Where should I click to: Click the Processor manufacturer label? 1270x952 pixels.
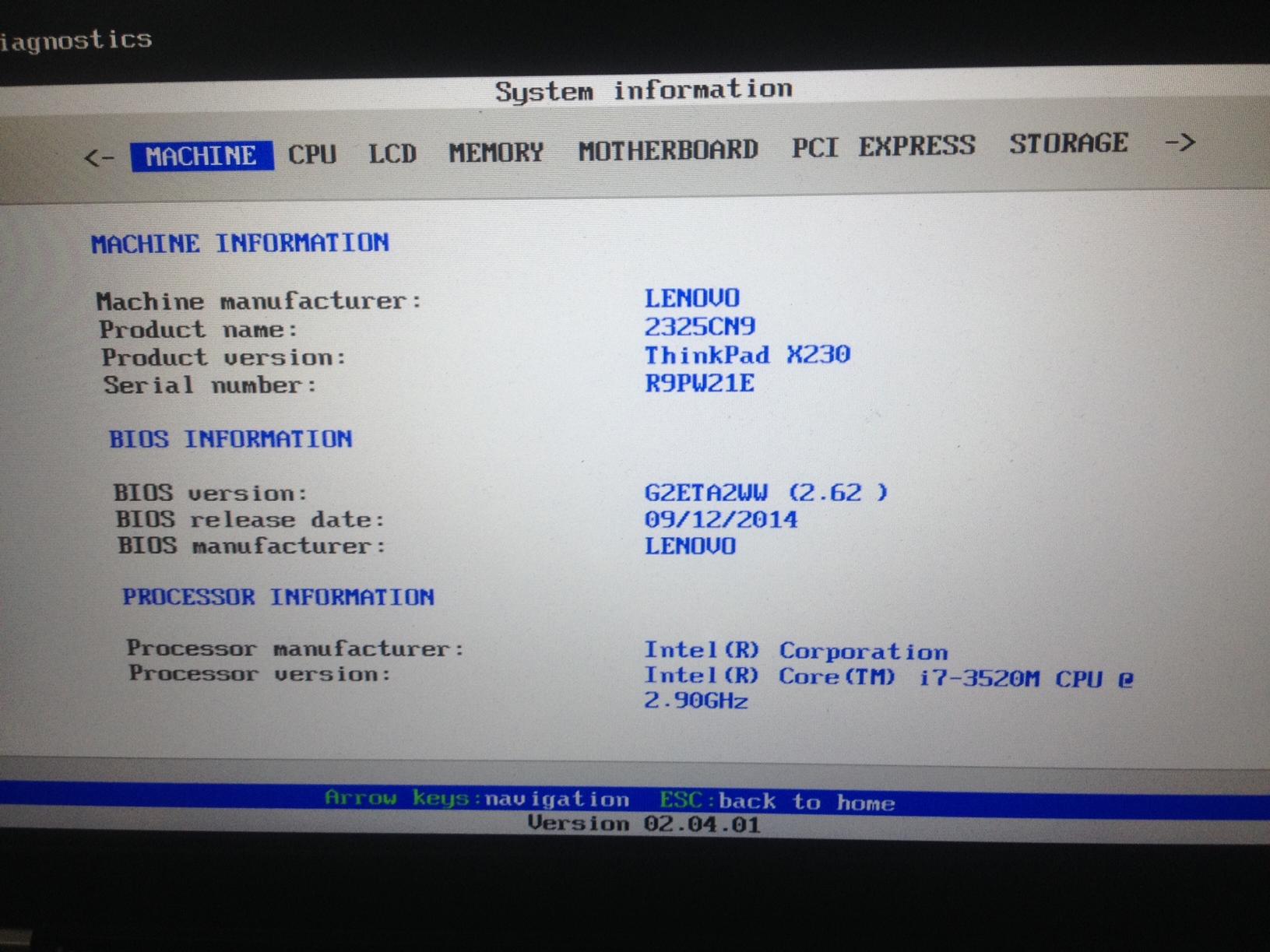[295, 648]
